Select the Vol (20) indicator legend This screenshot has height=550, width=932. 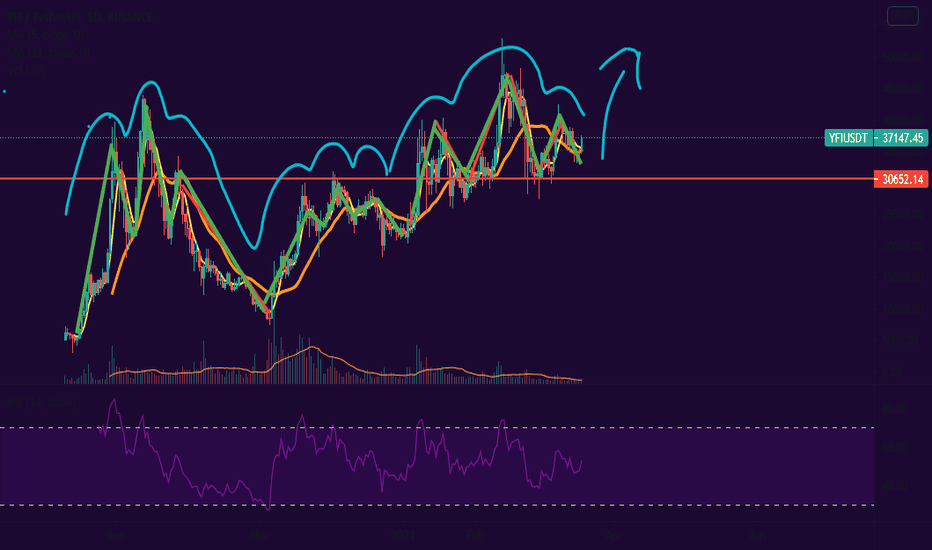point(26,70)
